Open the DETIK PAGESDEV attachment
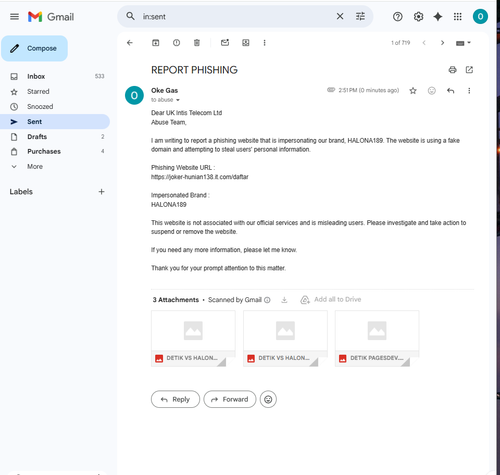The width and height of the screenshot is (500, 475). [x=377, y=338]
